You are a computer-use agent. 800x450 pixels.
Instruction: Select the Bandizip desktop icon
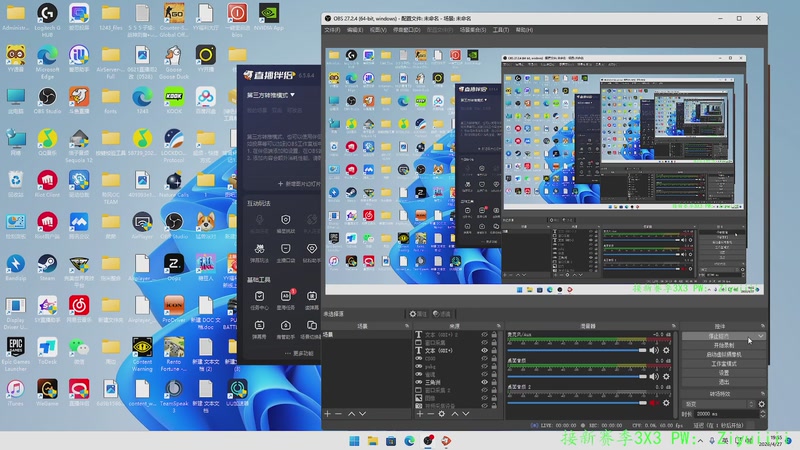pyautogui.click(x=15, y=267)
